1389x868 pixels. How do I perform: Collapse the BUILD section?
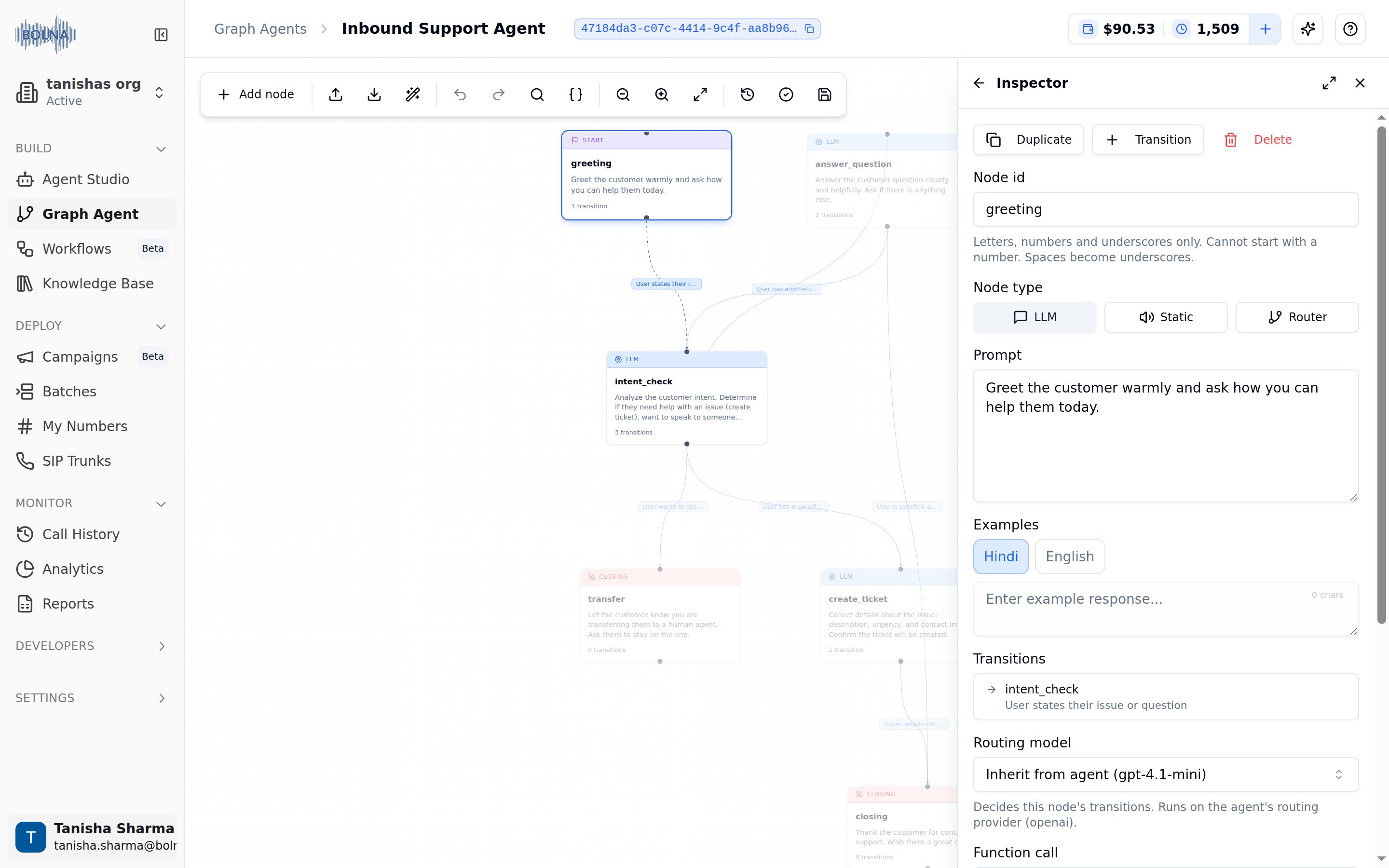92,149
